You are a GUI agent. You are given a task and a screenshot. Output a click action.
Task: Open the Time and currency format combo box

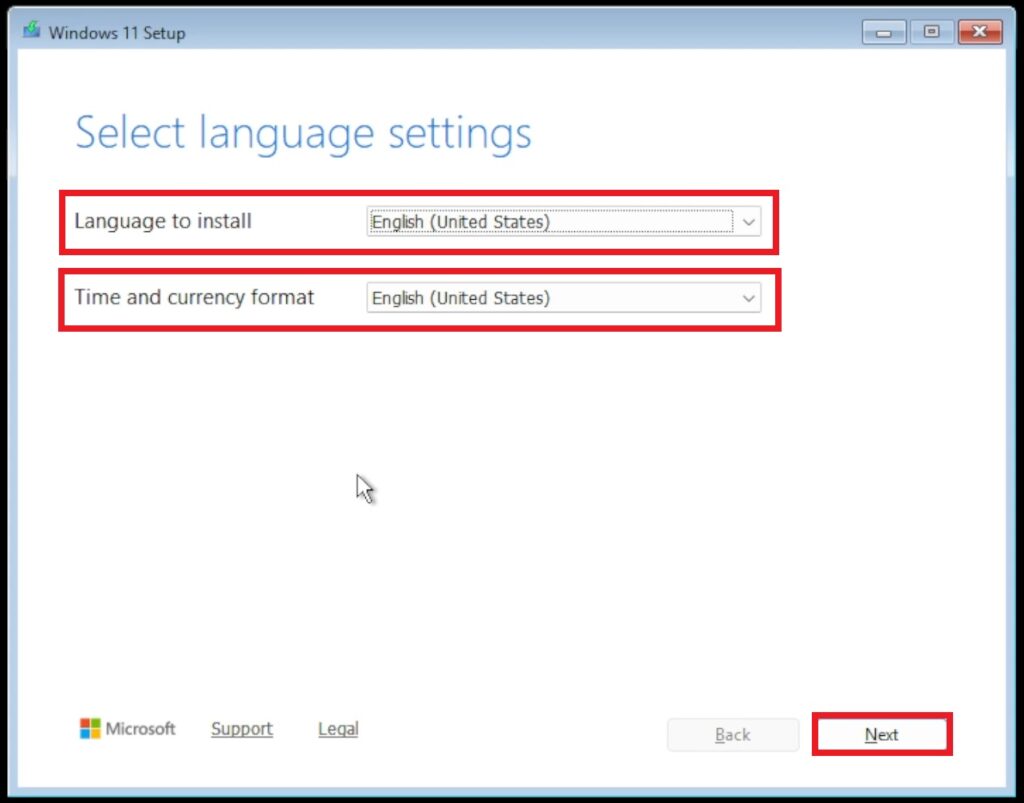[x=550, y=298]
